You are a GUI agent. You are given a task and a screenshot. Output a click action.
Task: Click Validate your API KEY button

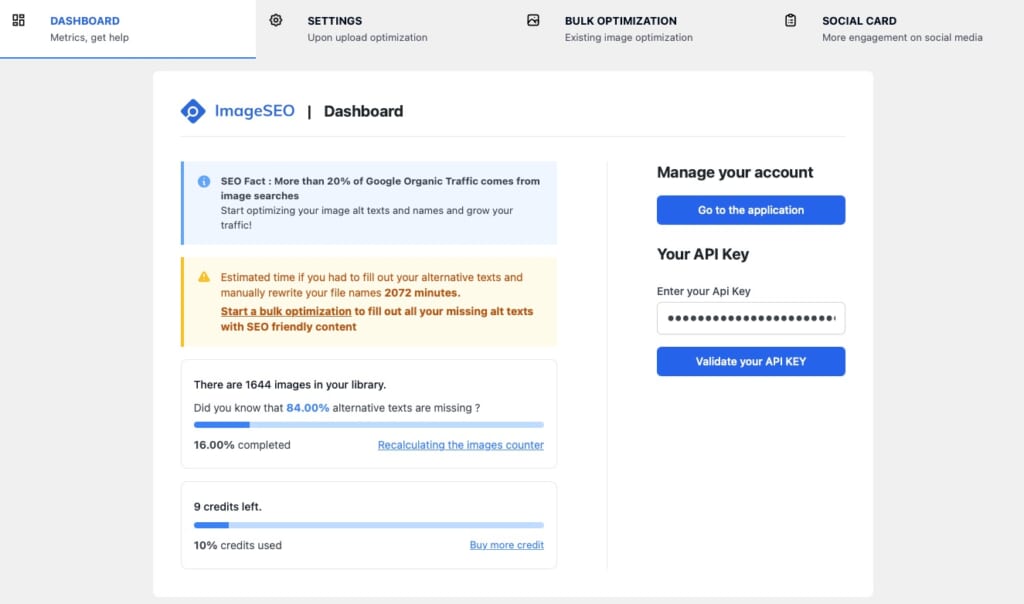coord(750,361)
